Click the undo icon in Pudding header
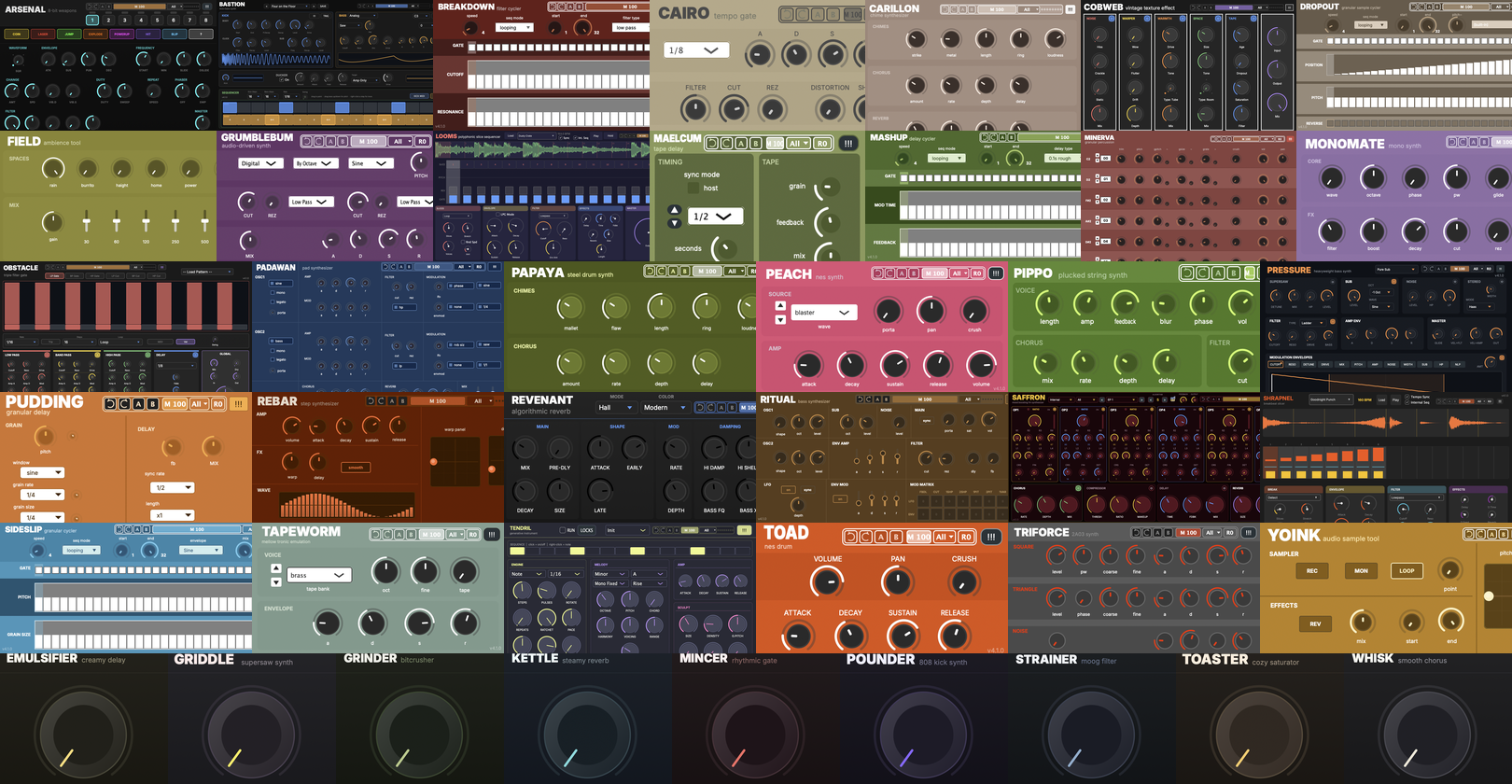 click(109, 404)
